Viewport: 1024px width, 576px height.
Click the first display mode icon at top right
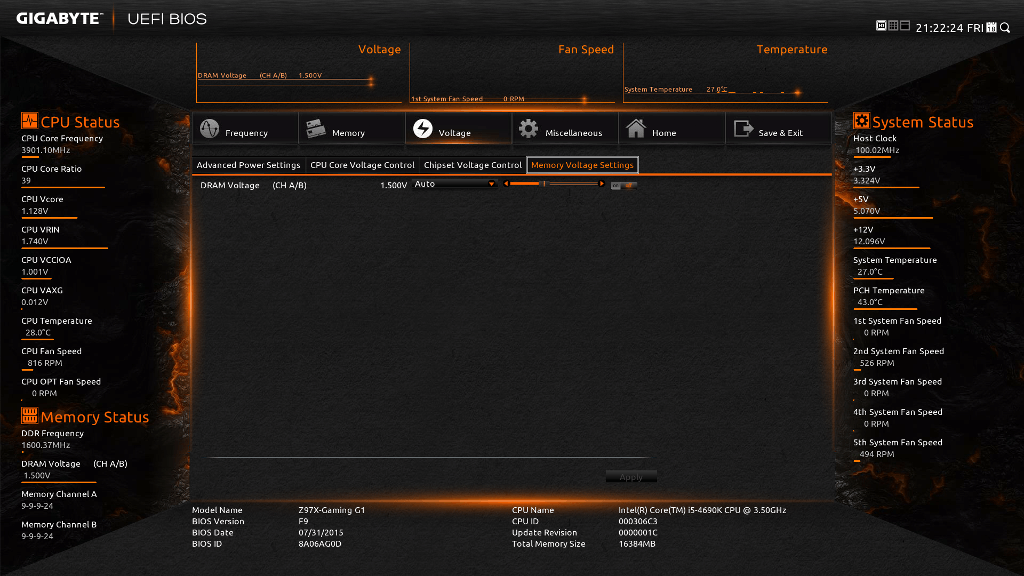click(881, 25)
